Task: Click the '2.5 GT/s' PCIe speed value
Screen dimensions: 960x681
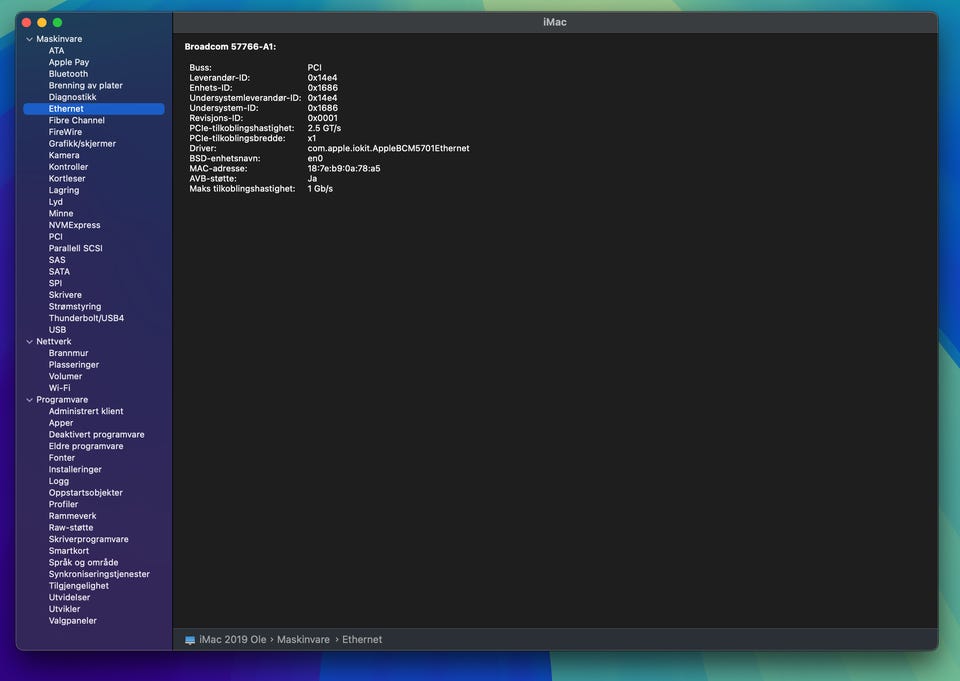Action: click(324, 128)
